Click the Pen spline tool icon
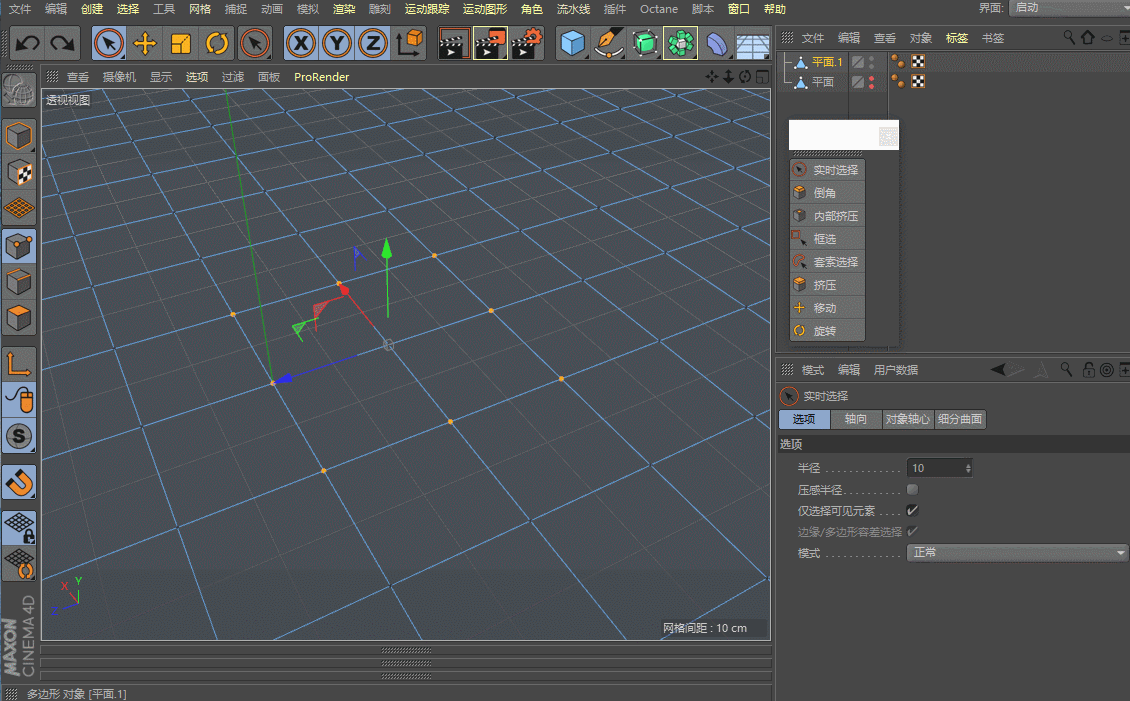The height and width of the screenshot is (701, 1130). coord(608,43)
